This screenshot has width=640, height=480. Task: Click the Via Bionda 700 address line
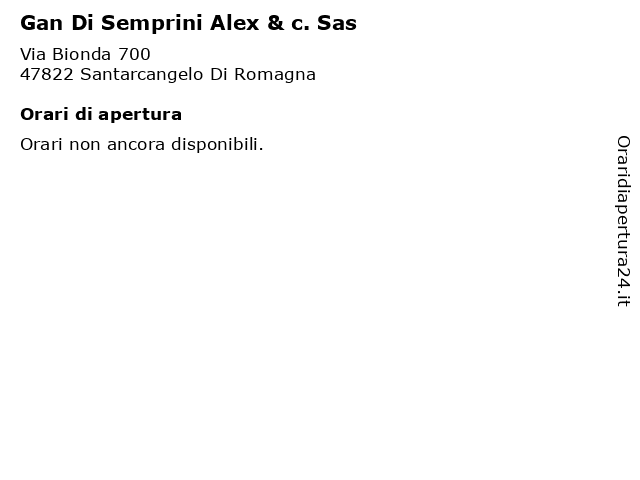(85, 54)
